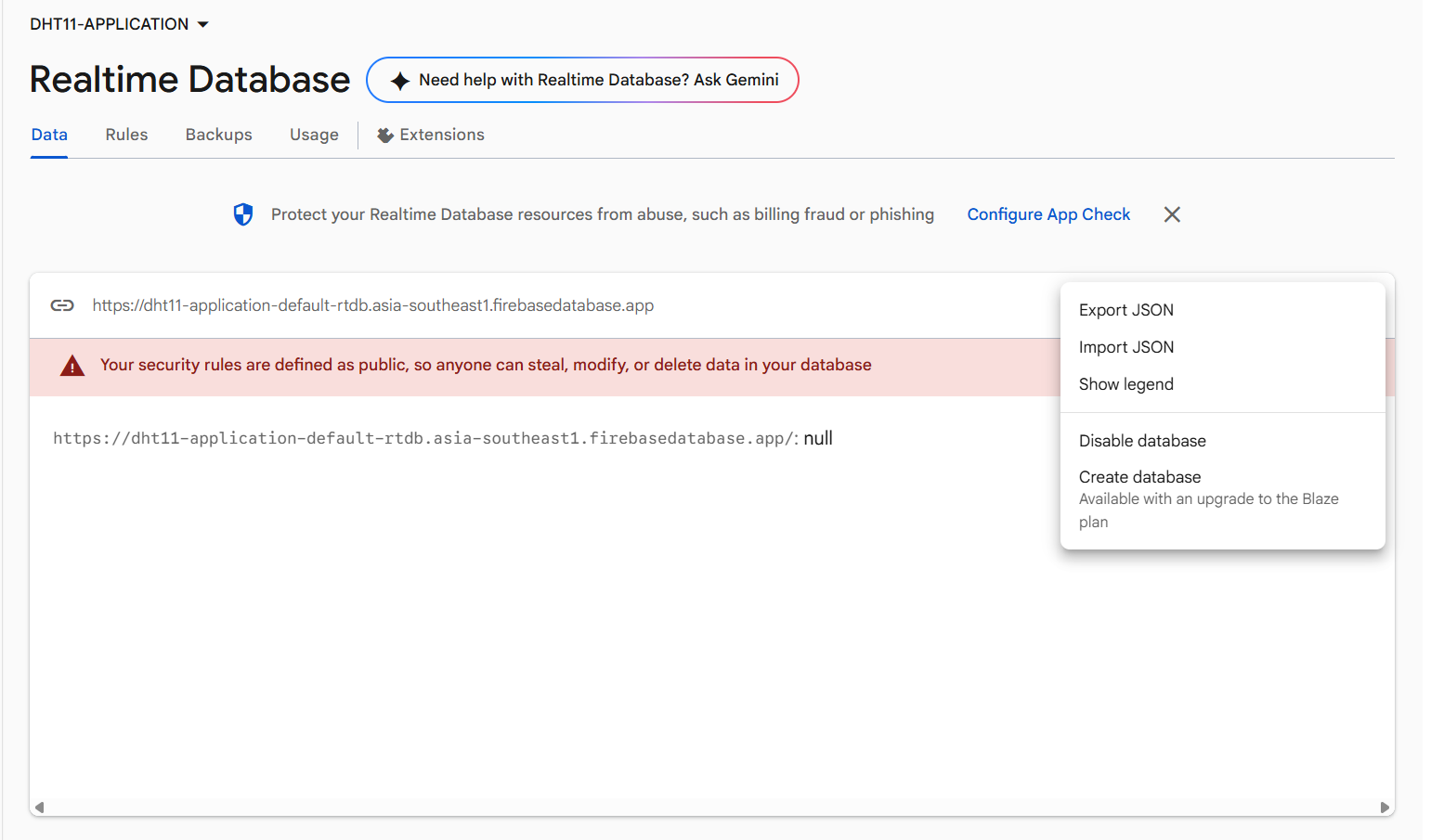This screenshot has height=840, width=1431.
Task: Choose Disable database option
Action: point(1141,441)
